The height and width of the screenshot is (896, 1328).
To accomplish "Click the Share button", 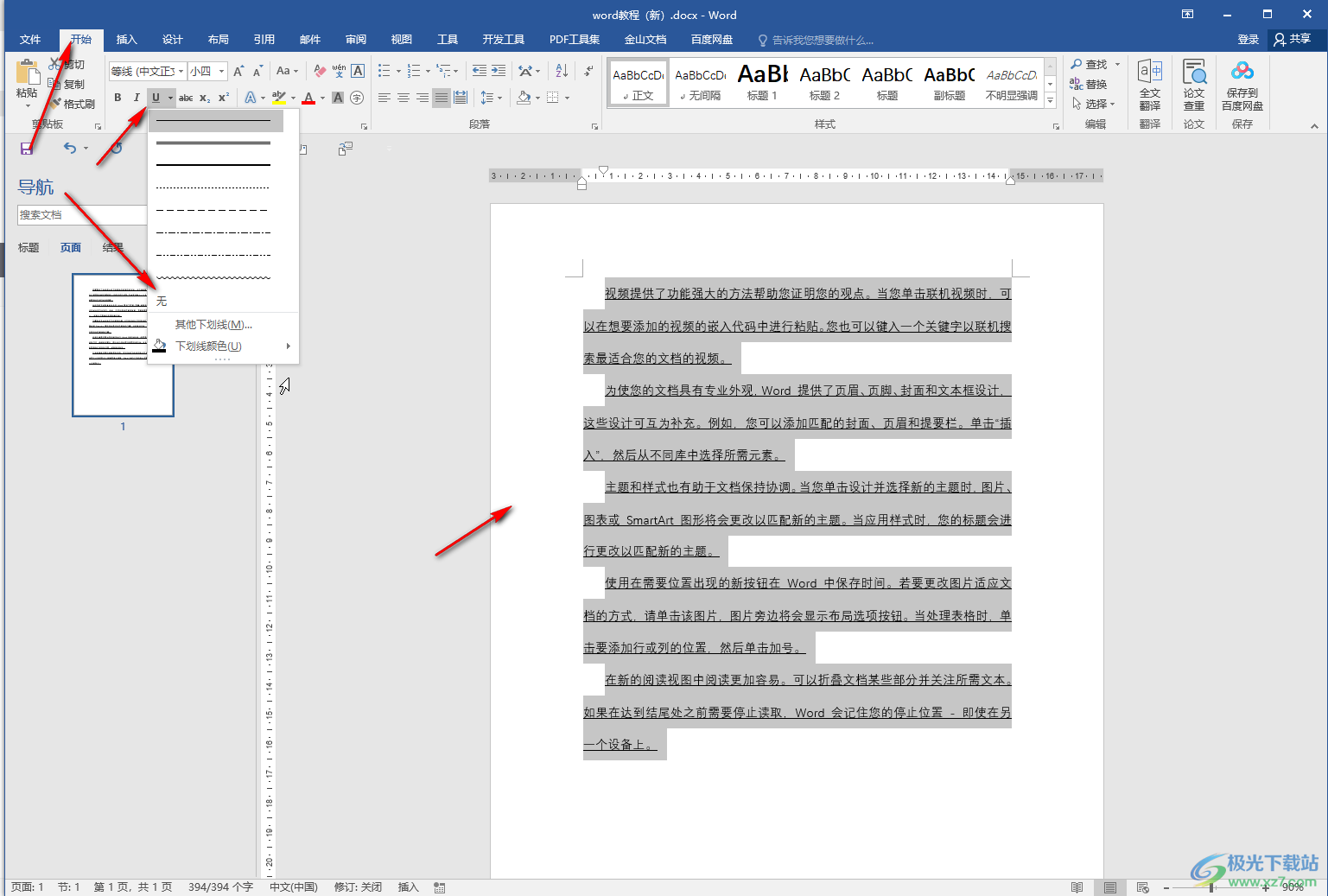I will point(1293,39).
